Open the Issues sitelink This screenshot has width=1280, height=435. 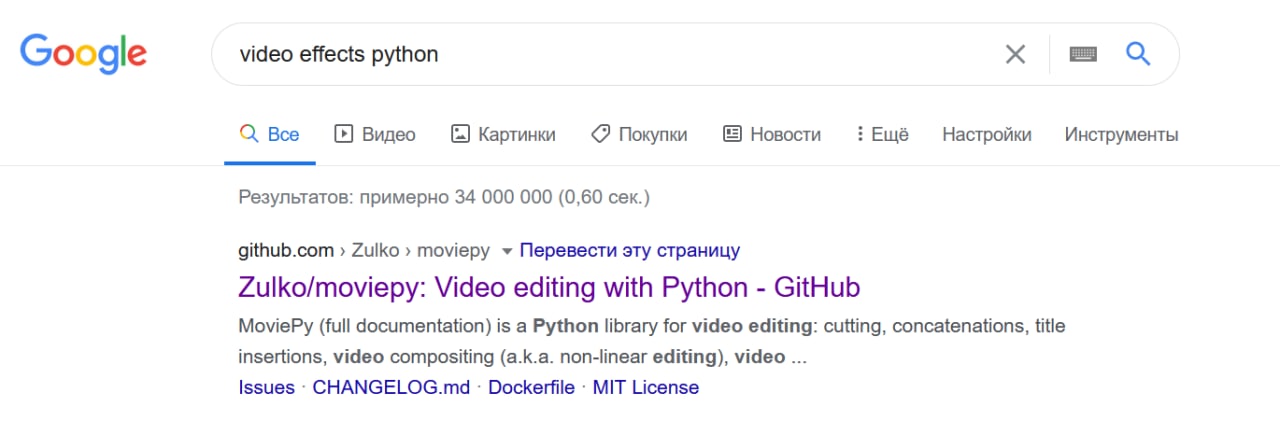click(266, 387)
